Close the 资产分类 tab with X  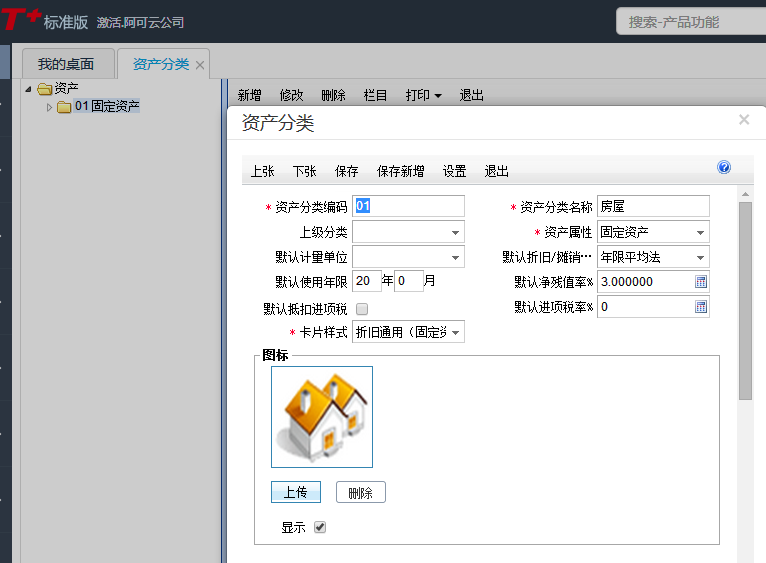tap(200, 65)
